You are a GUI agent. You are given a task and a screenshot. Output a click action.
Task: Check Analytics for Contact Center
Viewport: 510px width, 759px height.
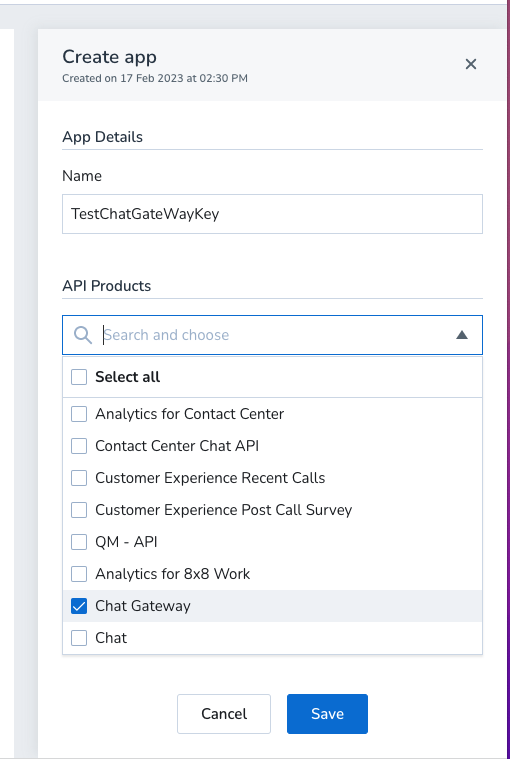(79, 414)
